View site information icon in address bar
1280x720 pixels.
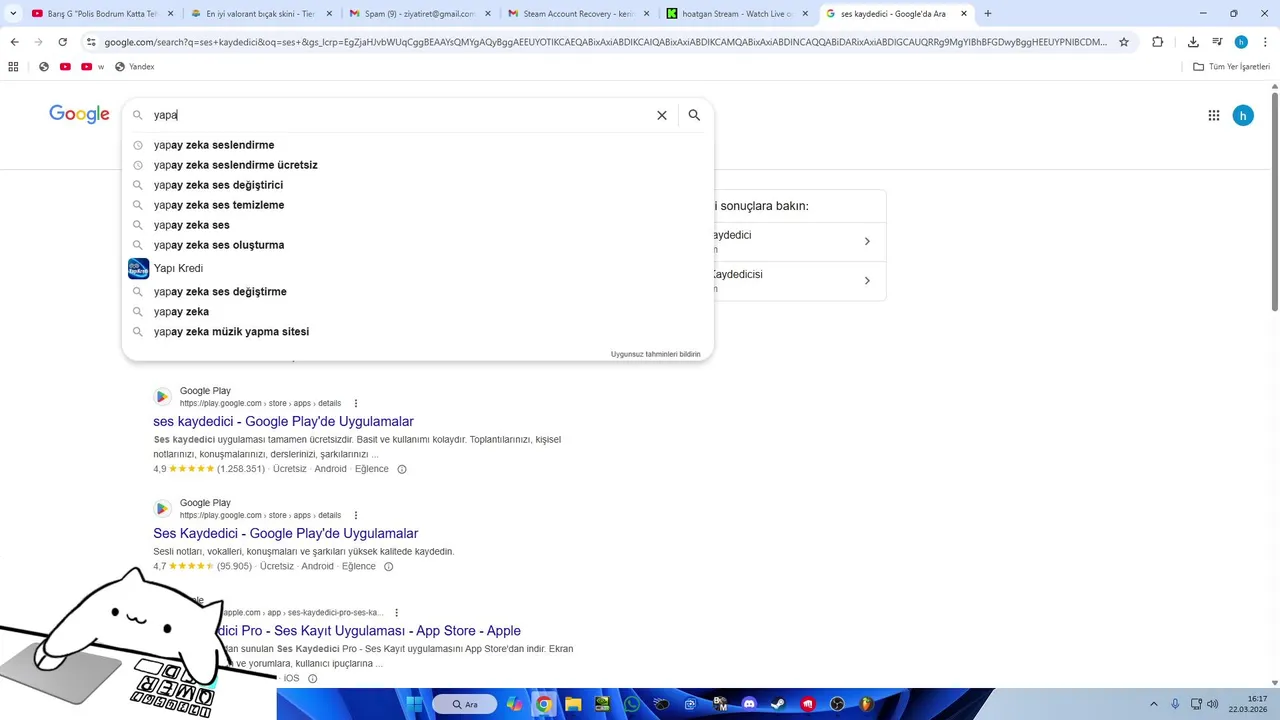point(91,42)
